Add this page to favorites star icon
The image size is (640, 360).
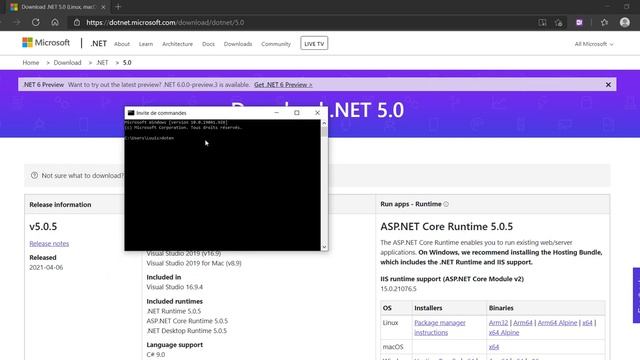(x=559, y=22)
